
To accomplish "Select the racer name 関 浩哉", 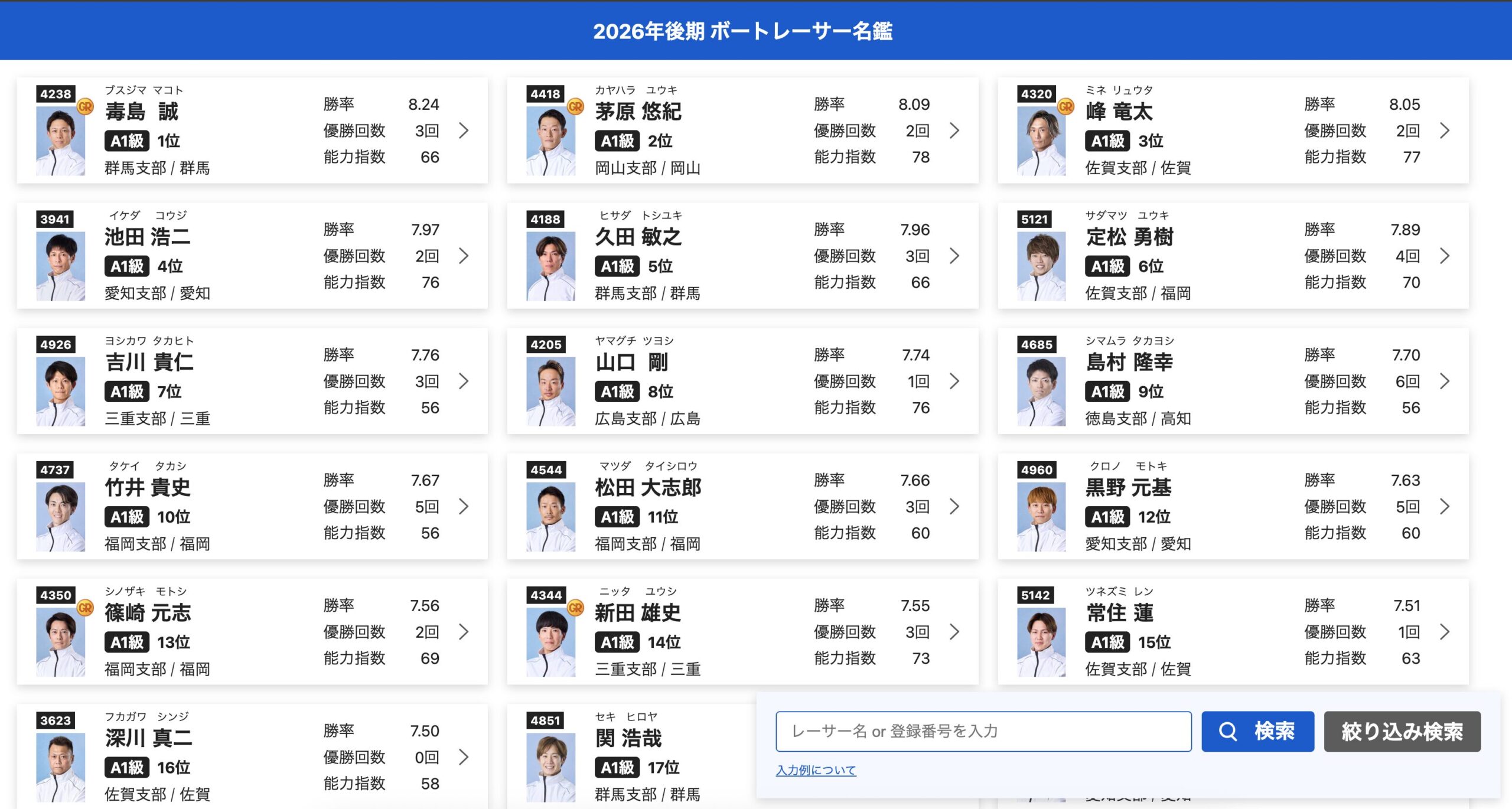I will pyautogui.click(x=628, y=738).
